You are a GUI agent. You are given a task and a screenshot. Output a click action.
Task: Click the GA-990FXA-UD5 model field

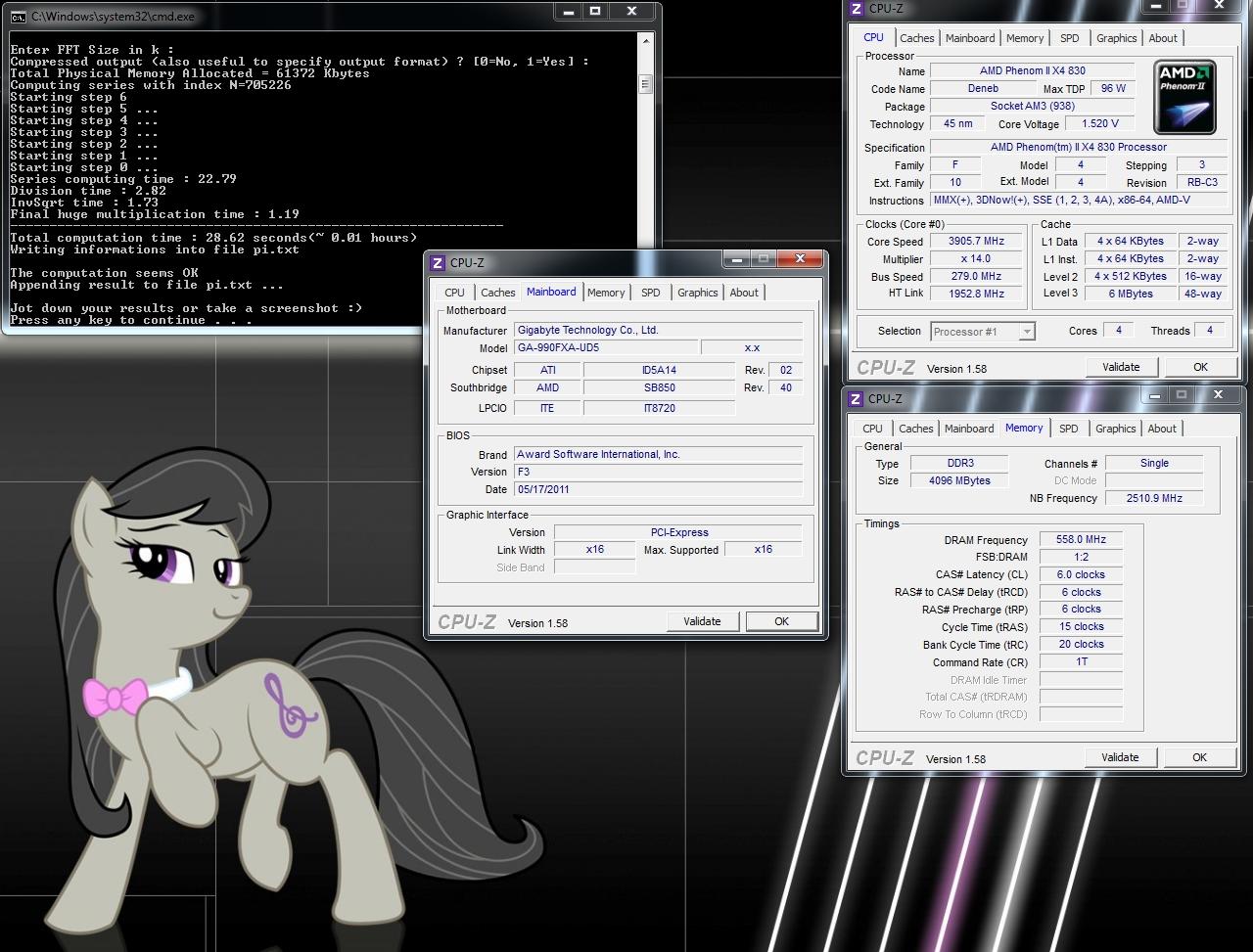[606, 348]
